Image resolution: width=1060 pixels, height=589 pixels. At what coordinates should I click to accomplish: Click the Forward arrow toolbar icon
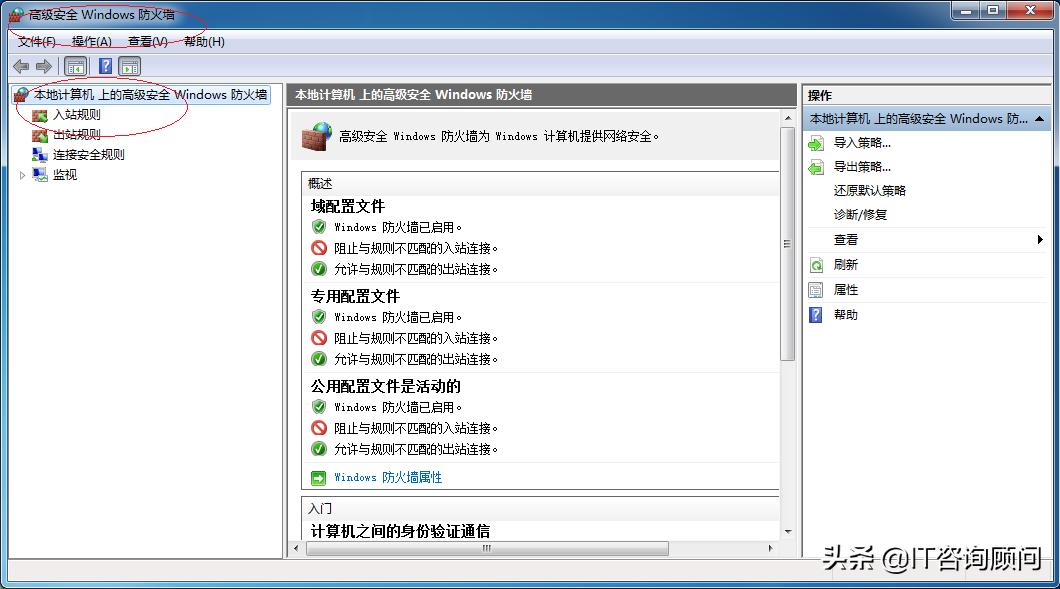point(44,66)
